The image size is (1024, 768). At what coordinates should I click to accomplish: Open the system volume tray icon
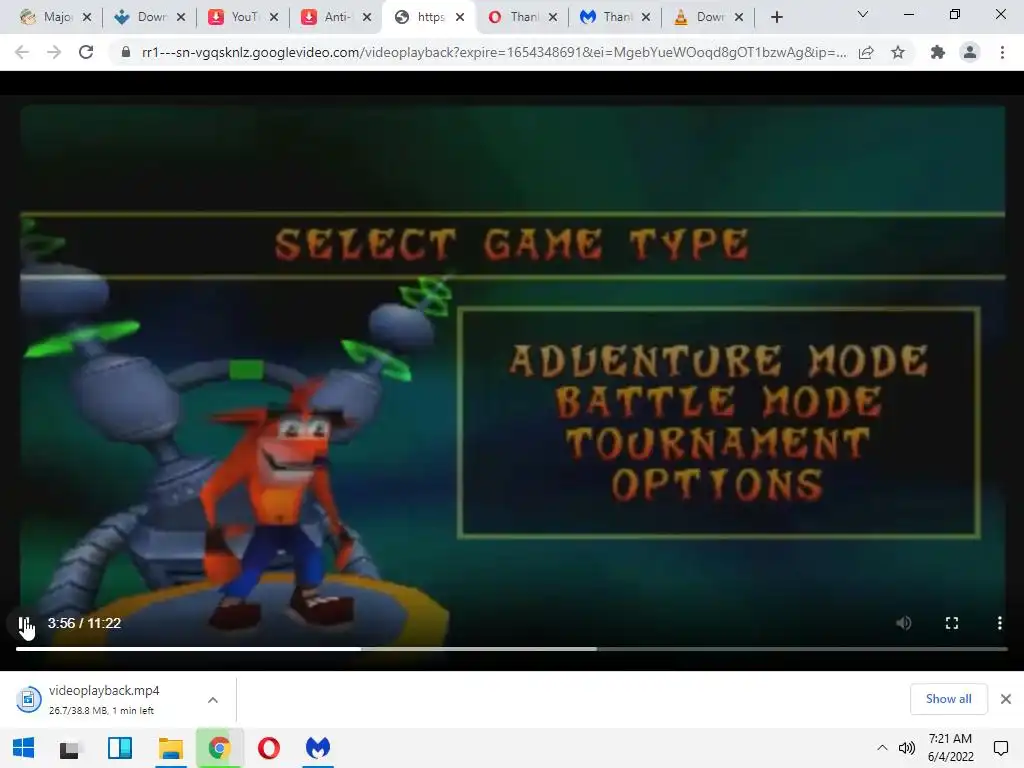(906, 748)
